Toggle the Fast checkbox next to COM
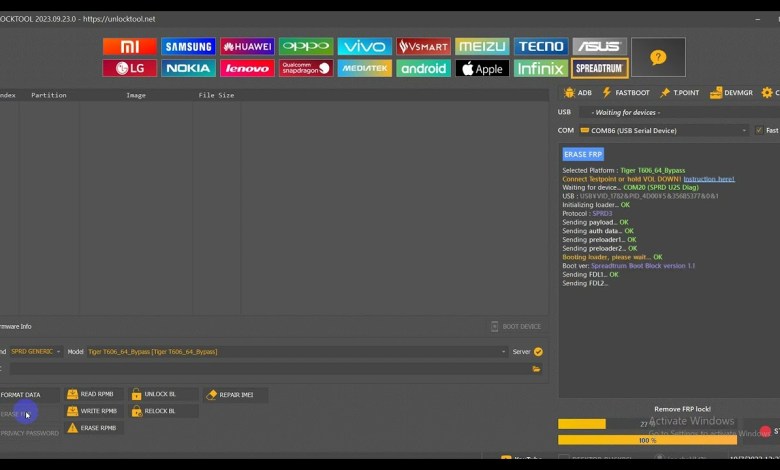This screenshot has width=780, height=470. [759, 130]
